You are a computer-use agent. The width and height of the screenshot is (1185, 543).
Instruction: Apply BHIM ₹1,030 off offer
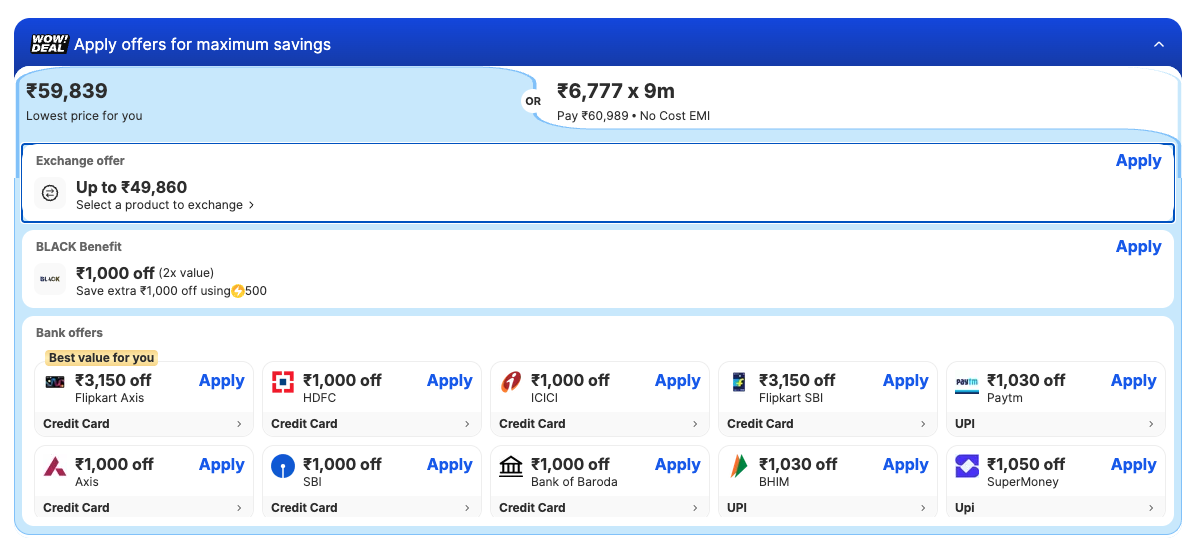click(905, 465)
